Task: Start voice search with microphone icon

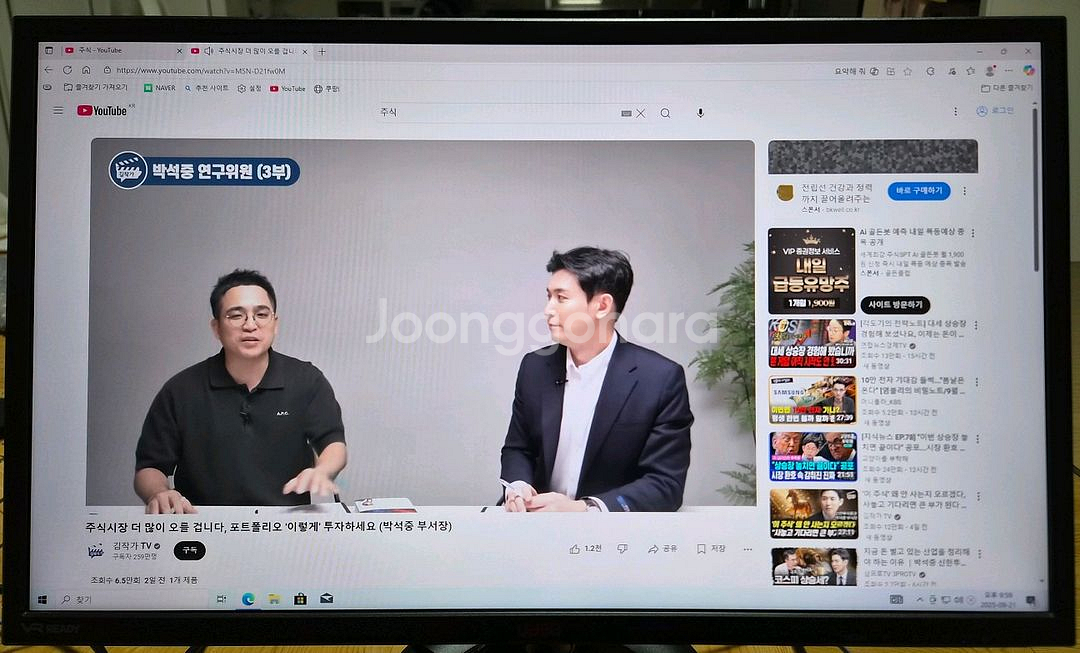Action: [700, 113]
